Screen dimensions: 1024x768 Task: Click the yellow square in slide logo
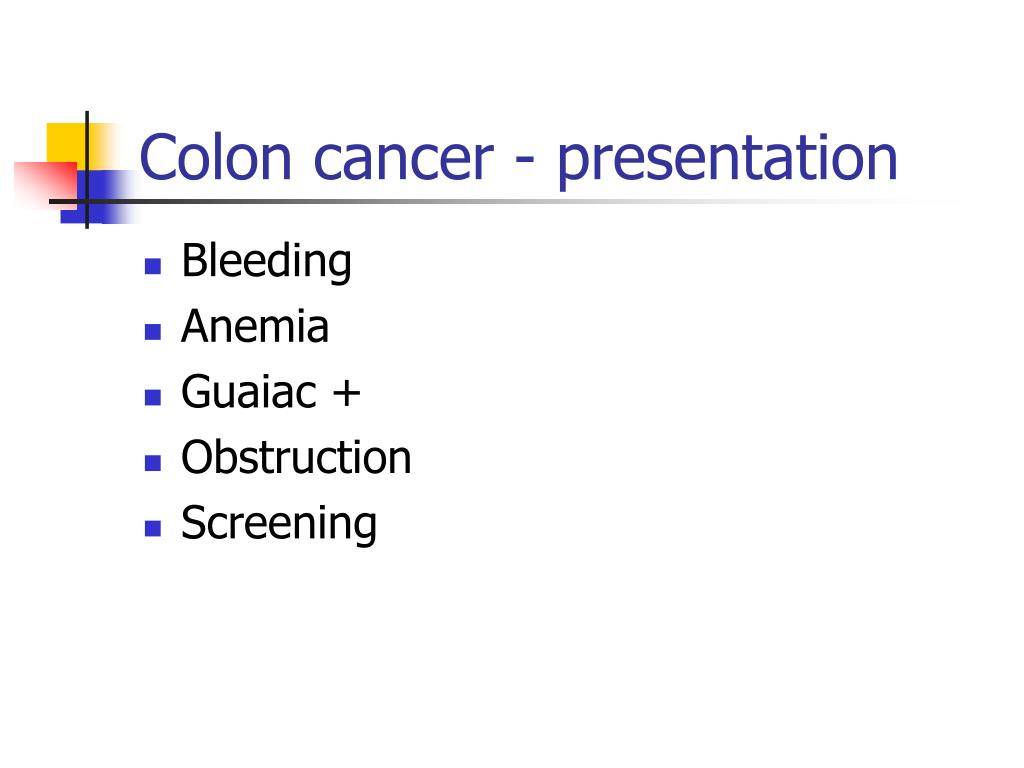(68, 143)
